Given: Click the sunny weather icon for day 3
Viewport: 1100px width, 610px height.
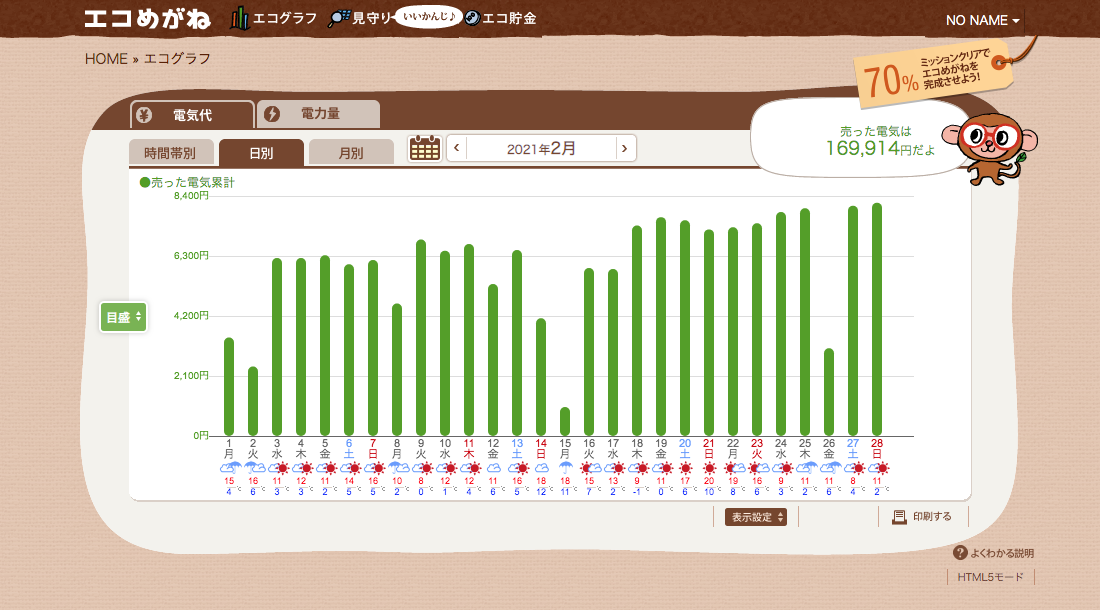Looking at the screenshot, I should [x=278, y=468].
